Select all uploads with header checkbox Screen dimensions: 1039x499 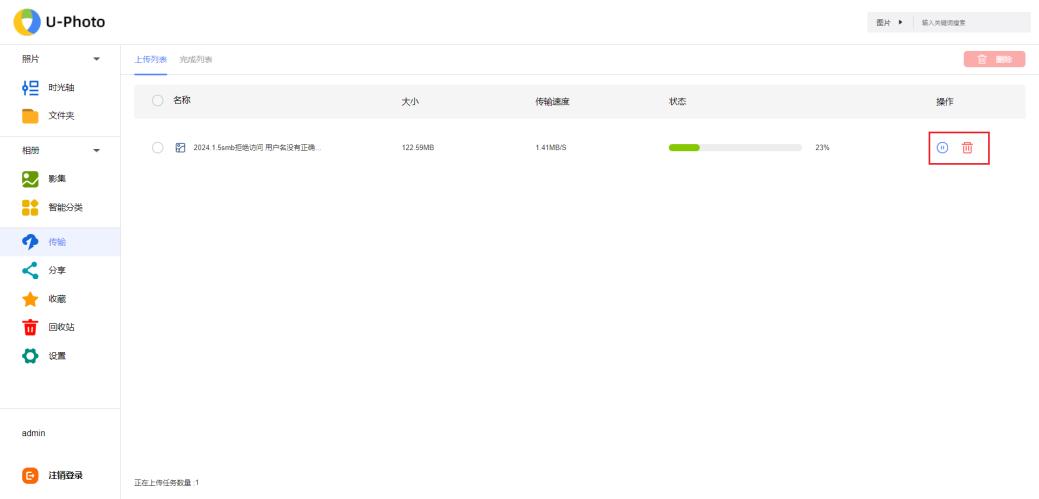(x=158, y=101)
